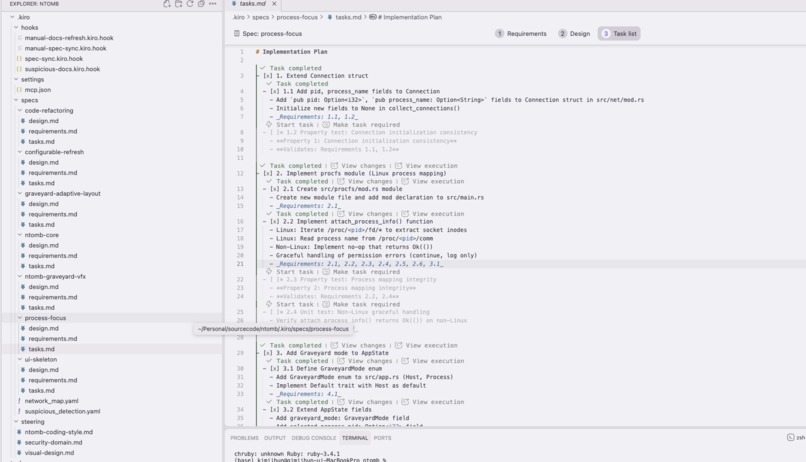Close the tasks.md editor tab
Image resolution: width=806 pixels, height=462 pixels.
(274, 4)
